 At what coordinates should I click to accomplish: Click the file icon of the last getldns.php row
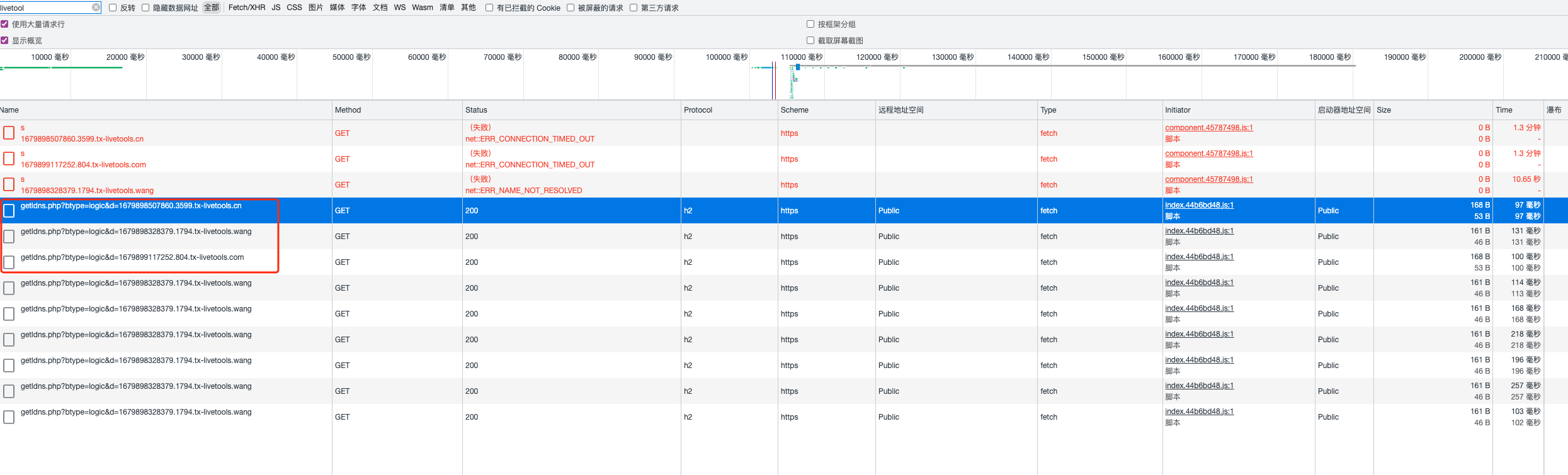tap(9, 417)
